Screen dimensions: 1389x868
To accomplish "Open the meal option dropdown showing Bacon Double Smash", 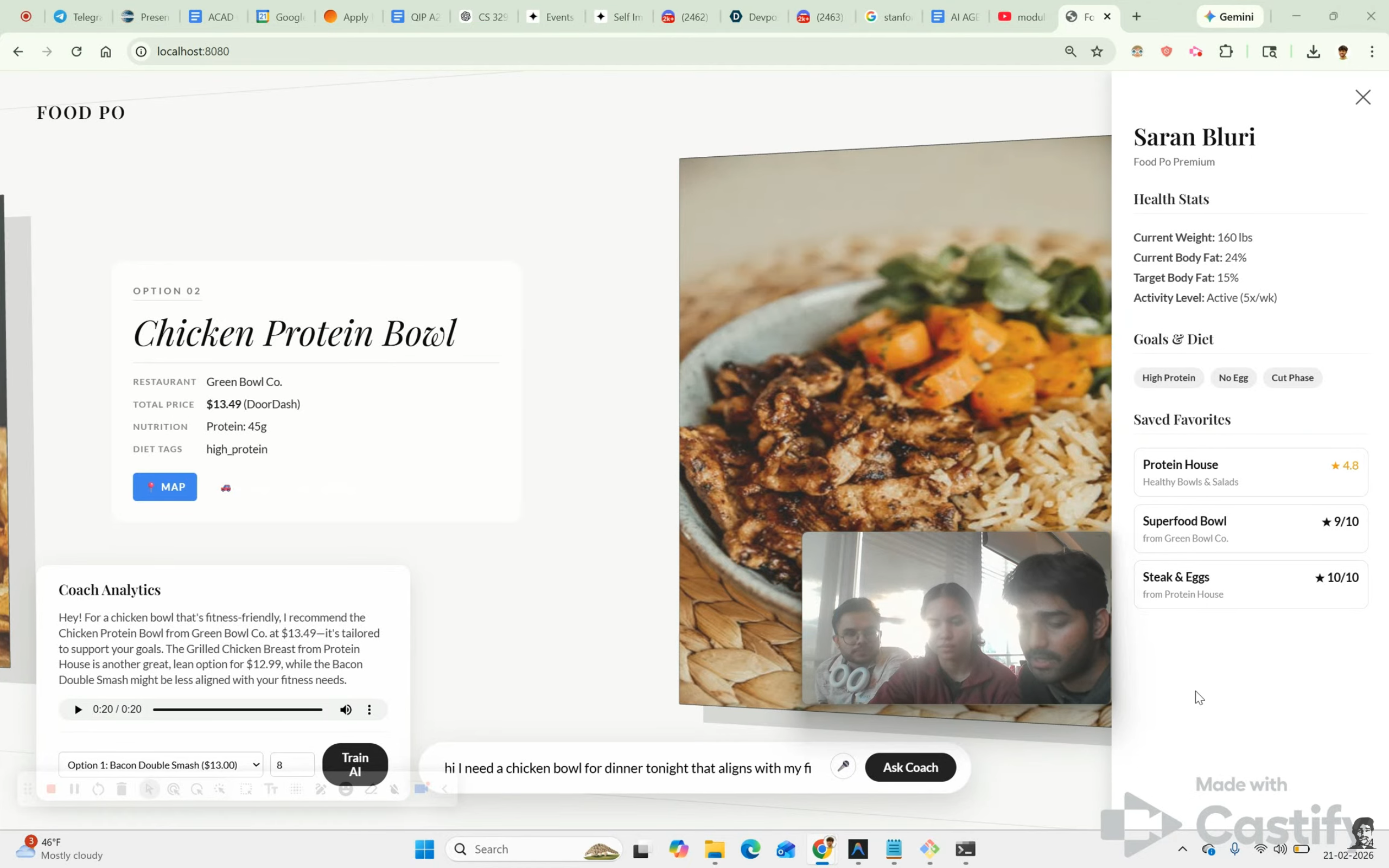I will [x=161, y=765].
